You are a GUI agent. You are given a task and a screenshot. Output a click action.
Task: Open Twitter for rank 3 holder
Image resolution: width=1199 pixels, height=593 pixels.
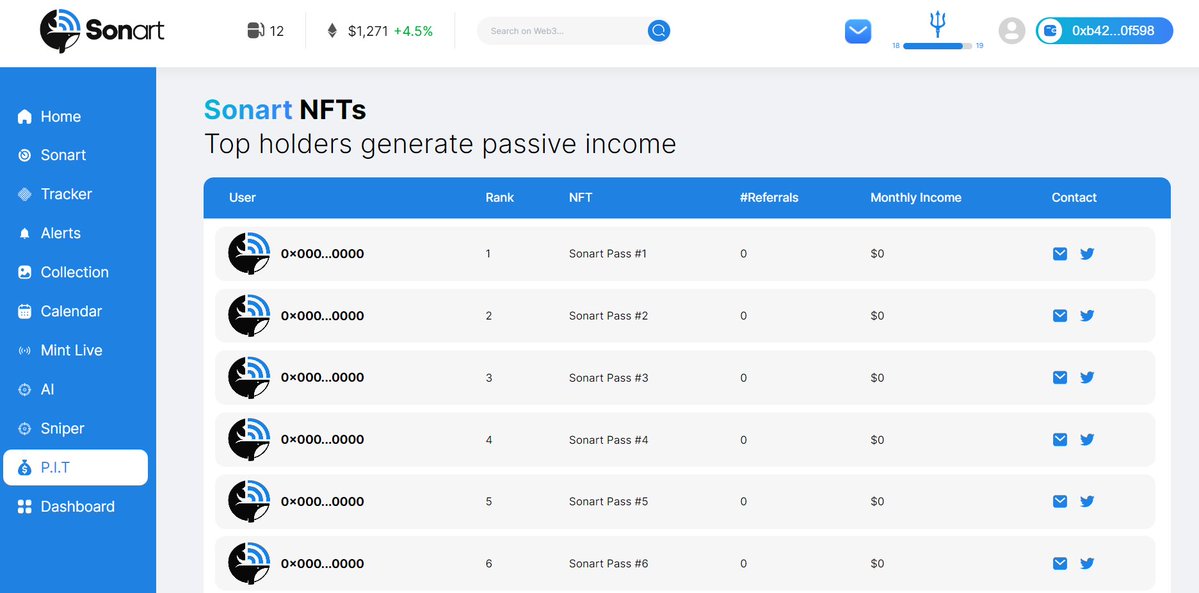click(x=1087, y=377)
